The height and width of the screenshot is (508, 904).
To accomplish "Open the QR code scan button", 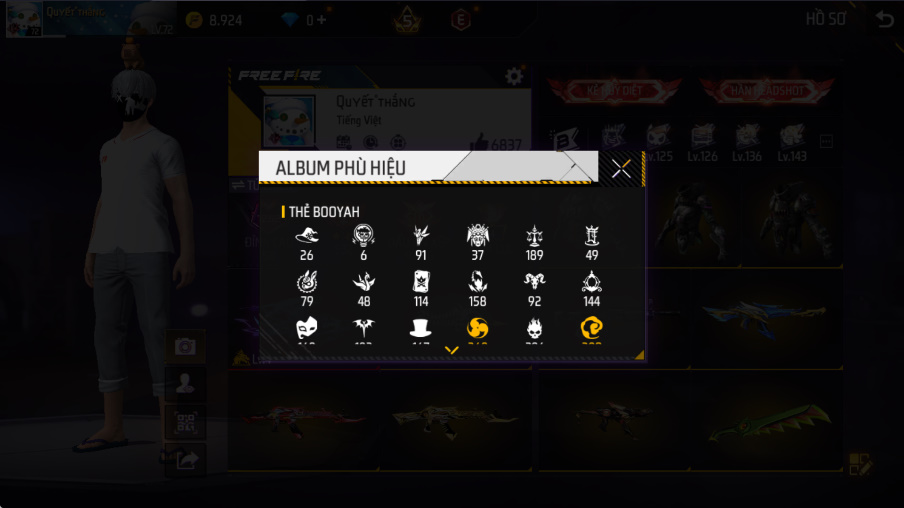I will point(185,422).
